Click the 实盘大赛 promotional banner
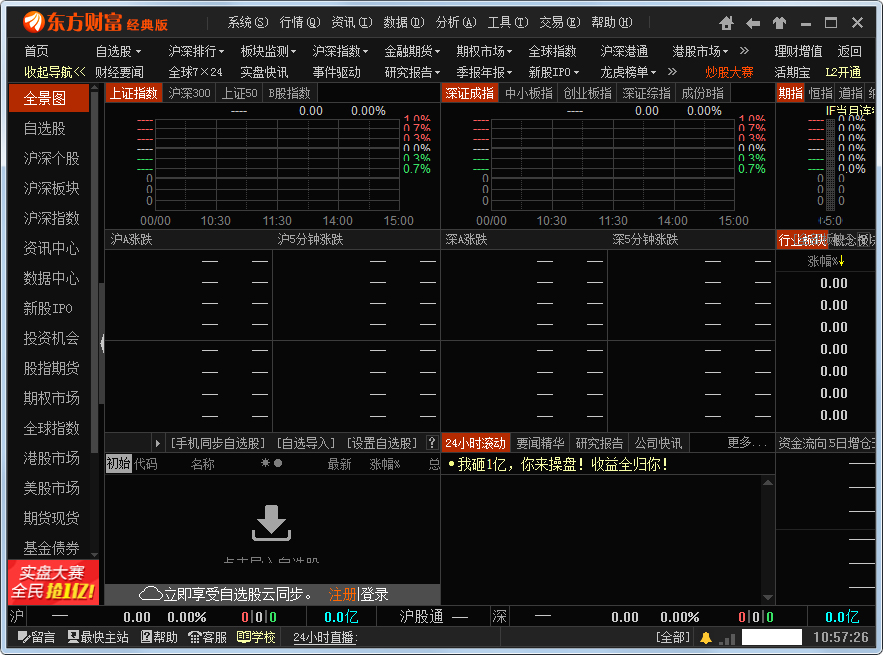Screen dimensions: 883x655 click(x=53, y=582)
